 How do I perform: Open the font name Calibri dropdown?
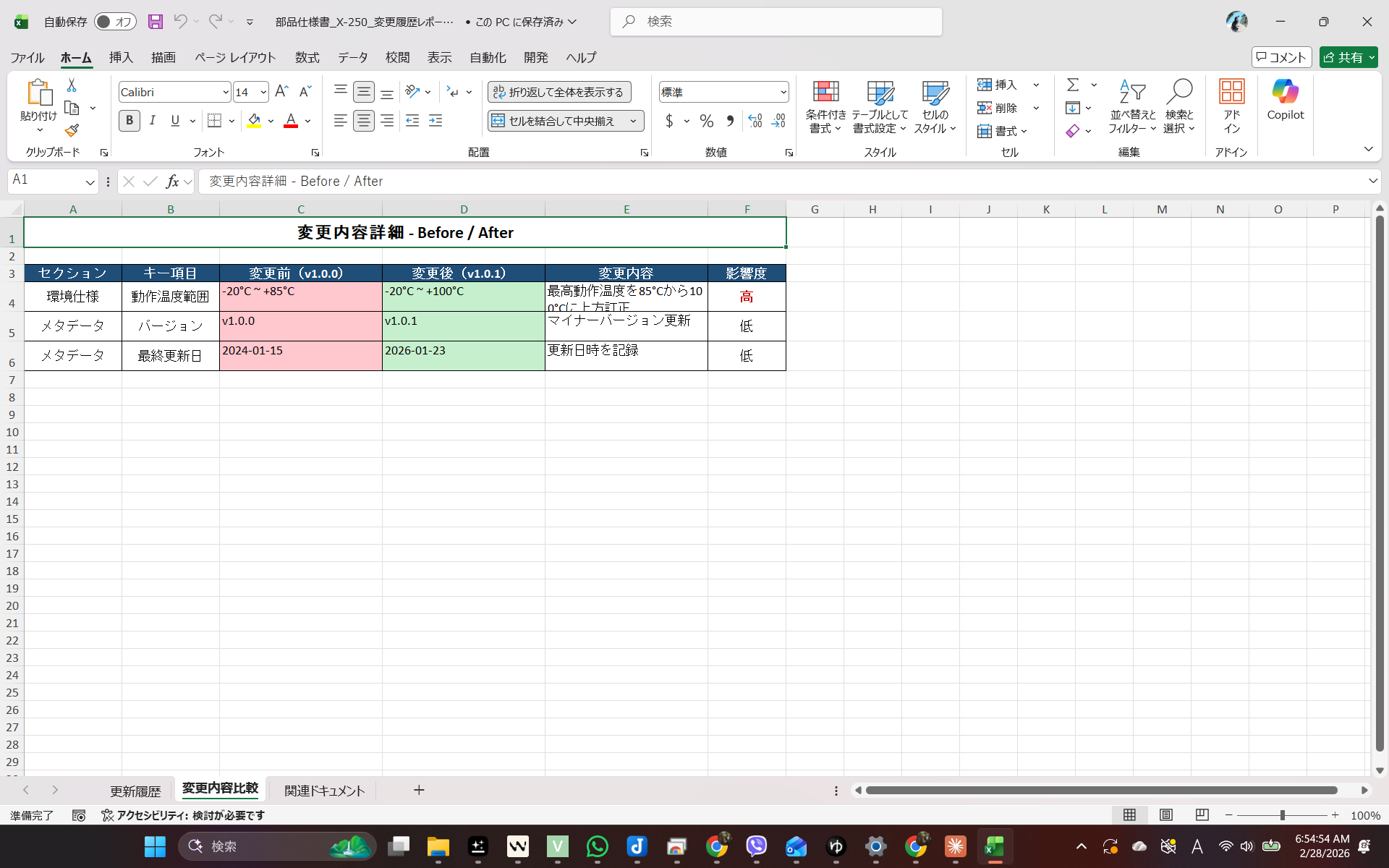click(225, 92)
